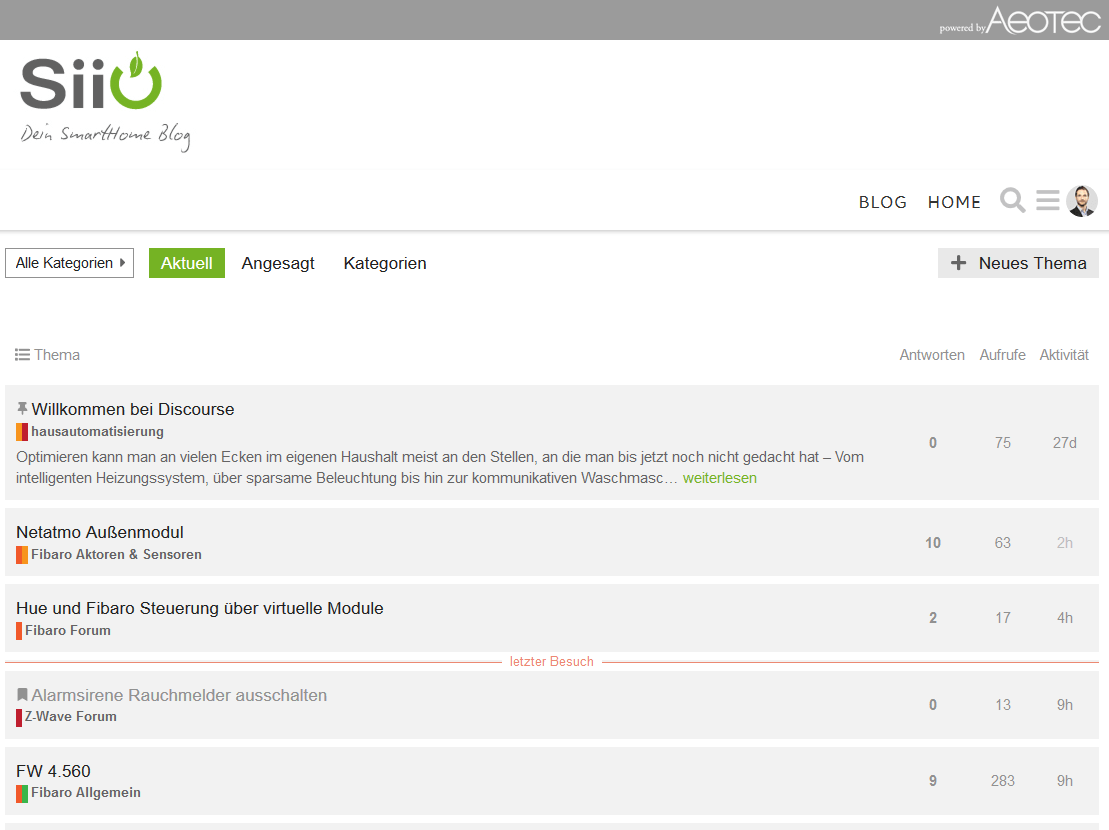Switch to the Kategorien tab
Image resolution: width=1109 pixels, height=830 pixels.
(385, 263)
